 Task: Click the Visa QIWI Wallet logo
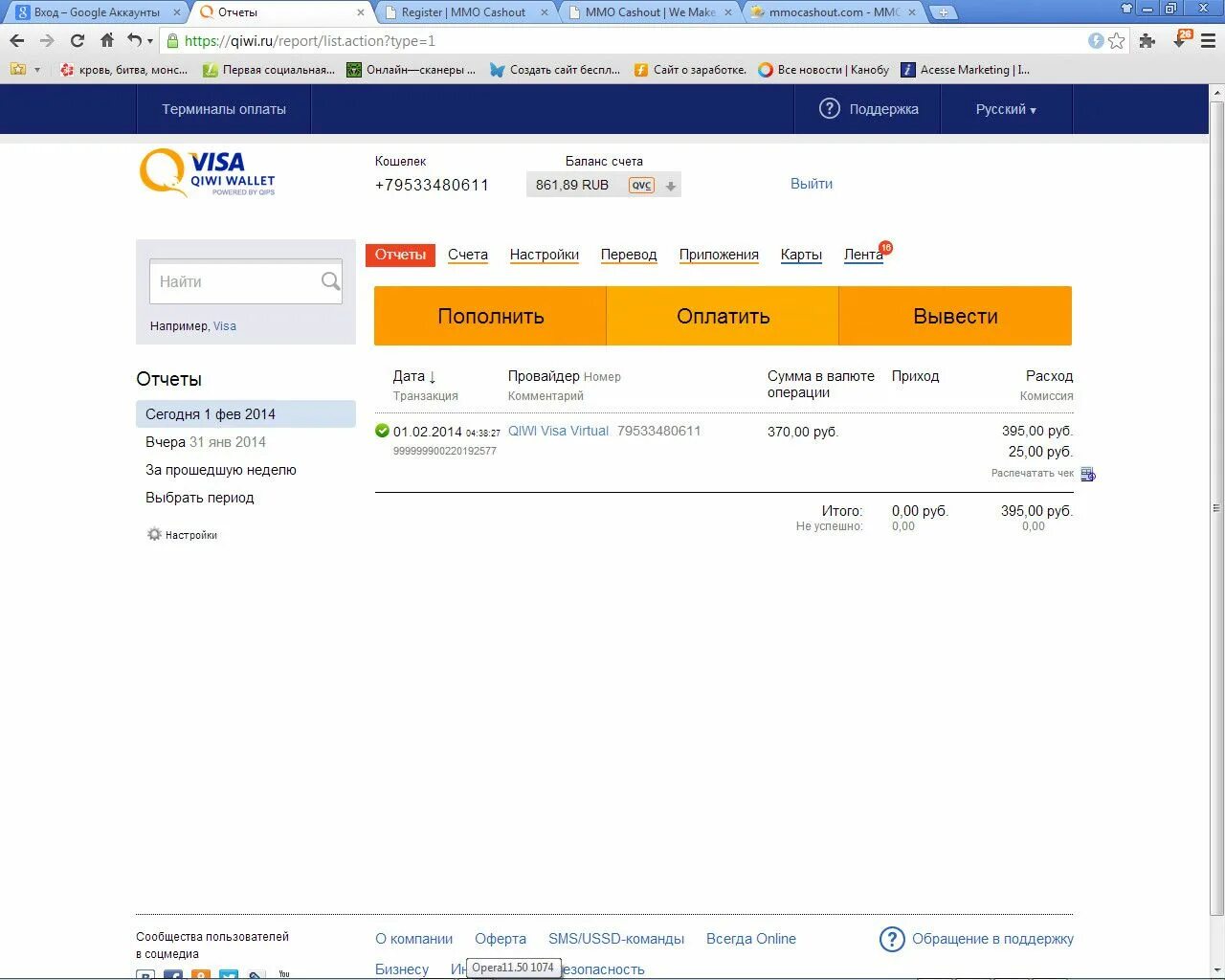pyautogui.click(x=208, y=173)
